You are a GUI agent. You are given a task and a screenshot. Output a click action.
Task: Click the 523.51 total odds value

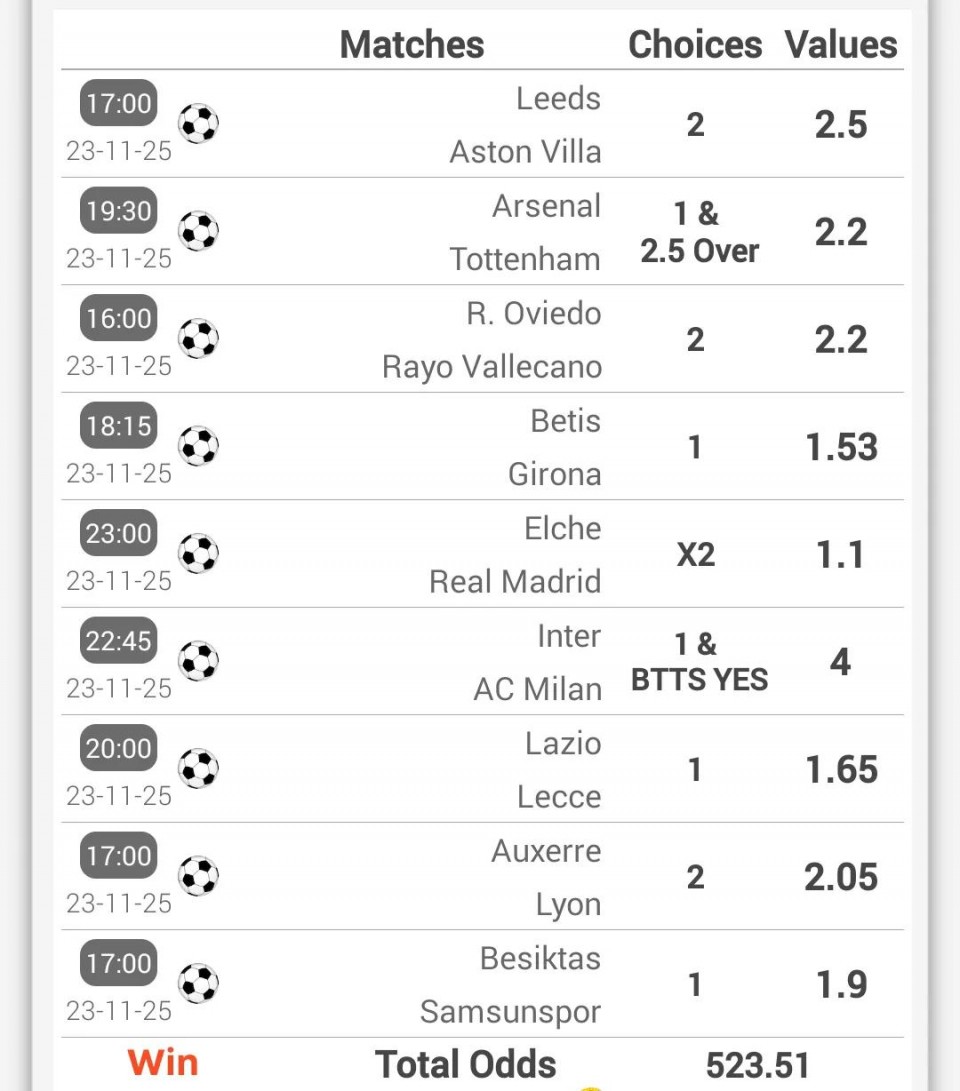(x=757, y=1066)
